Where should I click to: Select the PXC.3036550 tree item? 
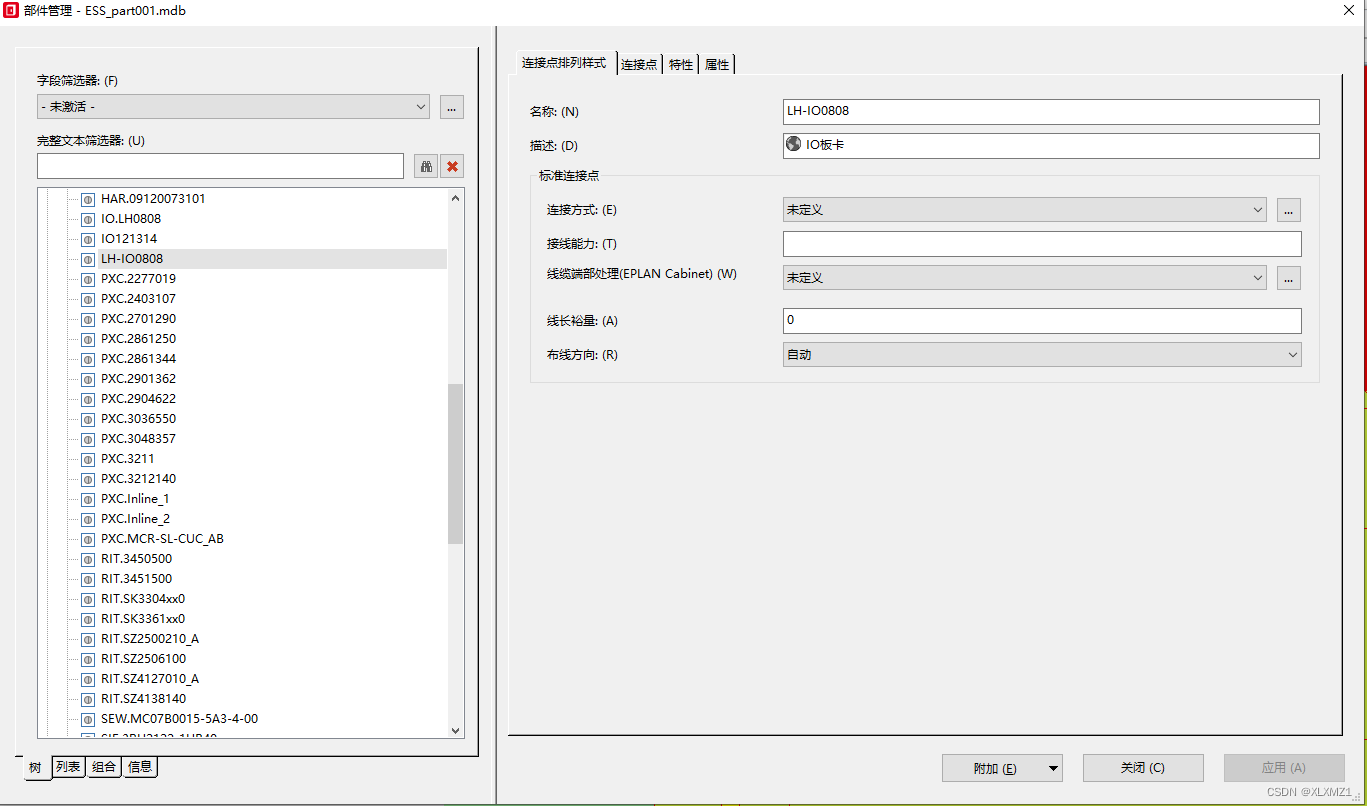[138, 419]
